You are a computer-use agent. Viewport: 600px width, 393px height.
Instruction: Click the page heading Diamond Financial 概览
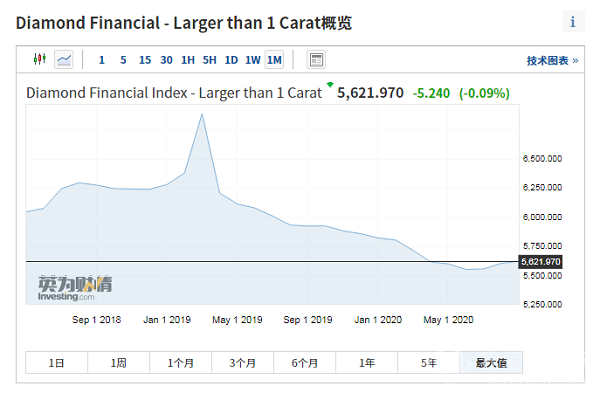(x=183, y=23)
